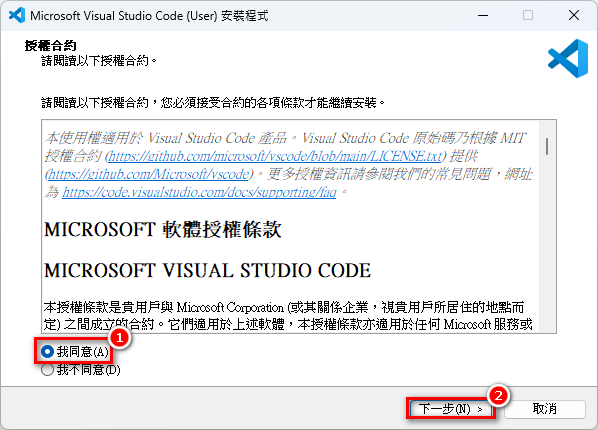
Task: Select the 我同意(A) radio button
Action: point(75,351)
